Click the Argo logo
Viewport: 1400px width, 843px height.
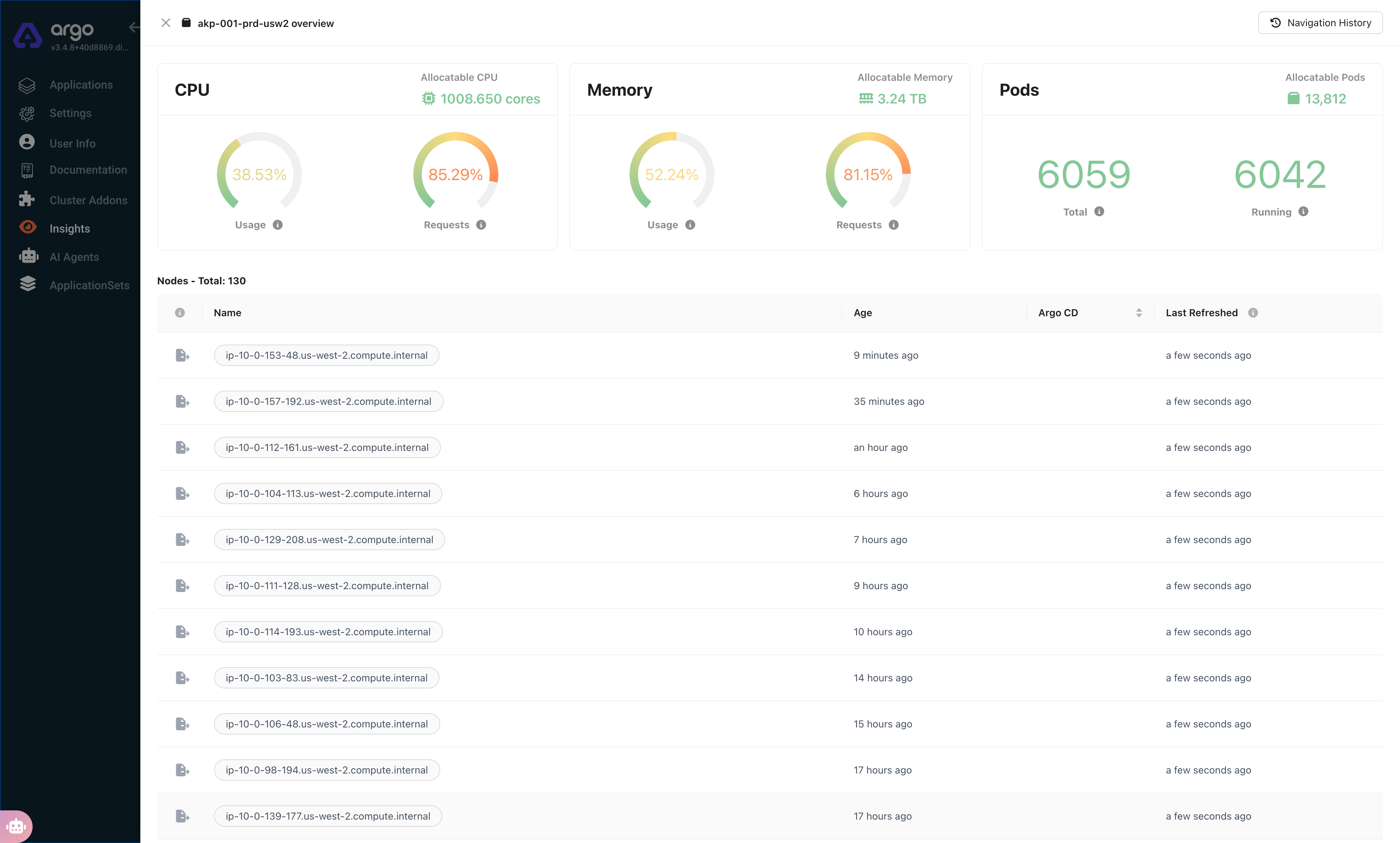click(x=28, y=36)
